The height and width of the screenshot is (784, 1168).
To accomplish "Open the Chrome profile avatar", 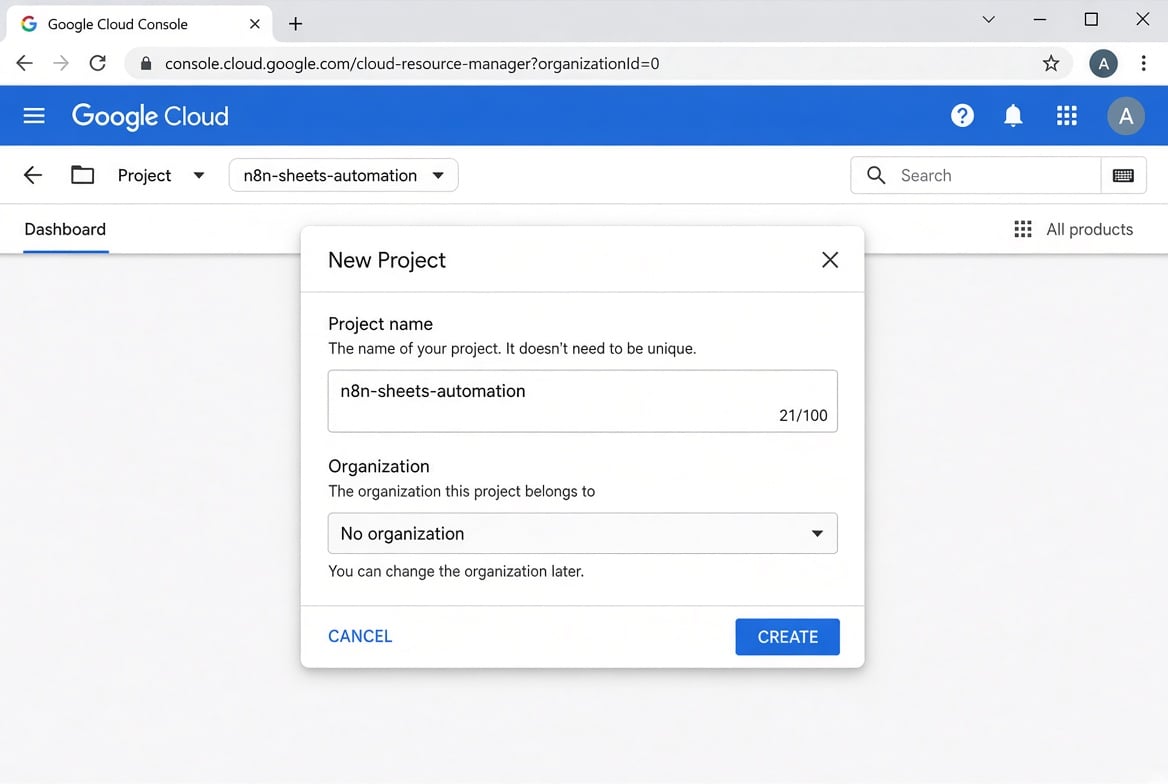I will click(1103, 63).
